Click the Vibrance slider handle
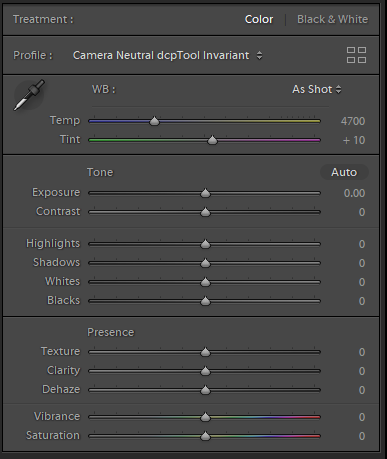The height and width of the screenshot is (459, 387). tap(205, 417)
